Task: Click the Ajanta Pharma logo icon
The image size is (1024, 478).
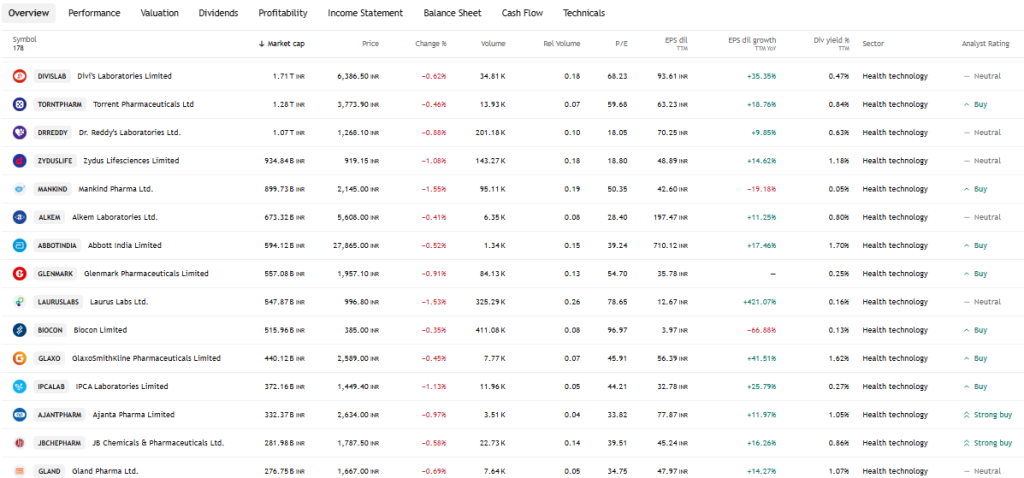Action: 20,415
